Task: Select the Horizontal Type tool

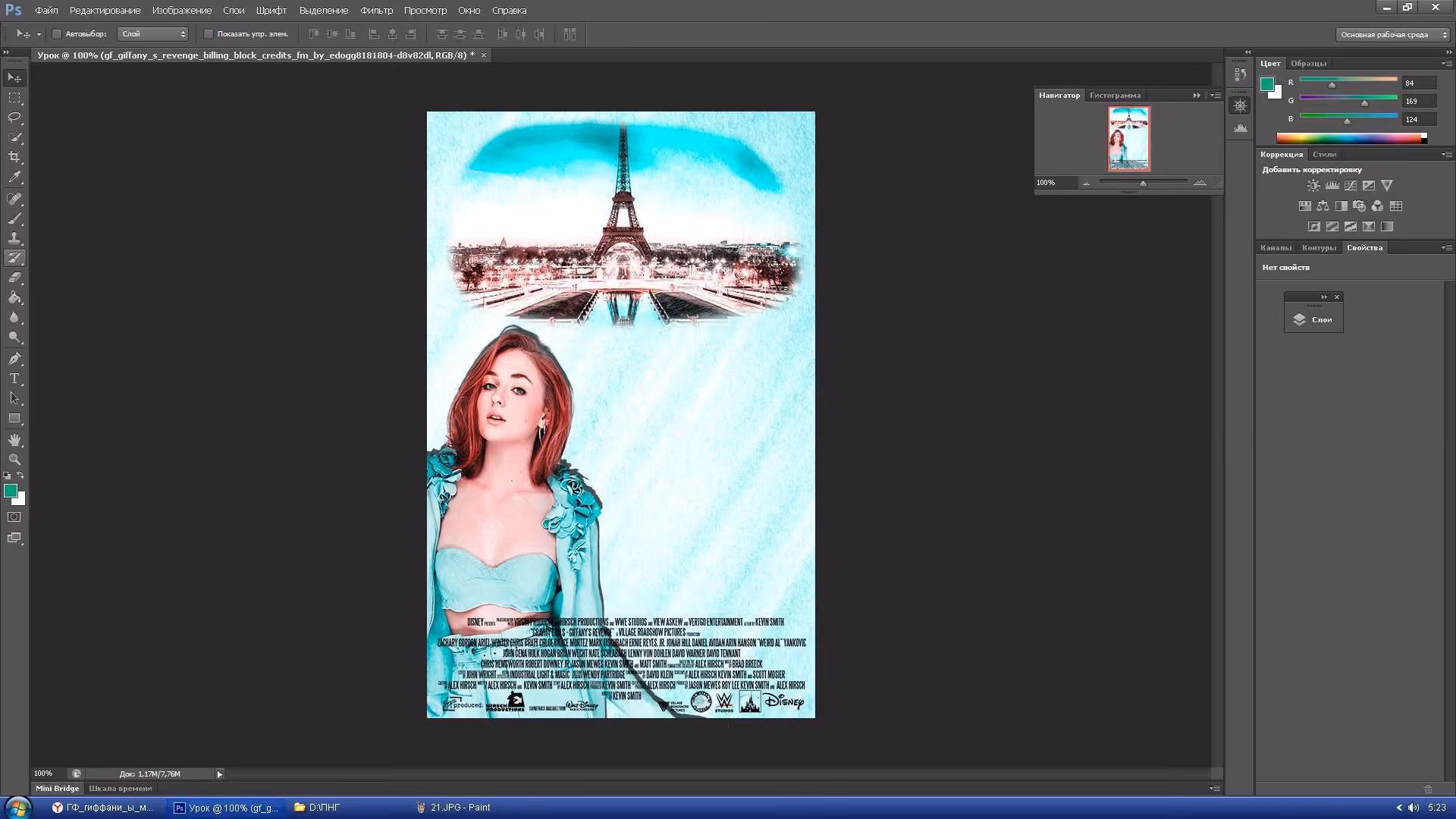Action: tap(14, 378)
